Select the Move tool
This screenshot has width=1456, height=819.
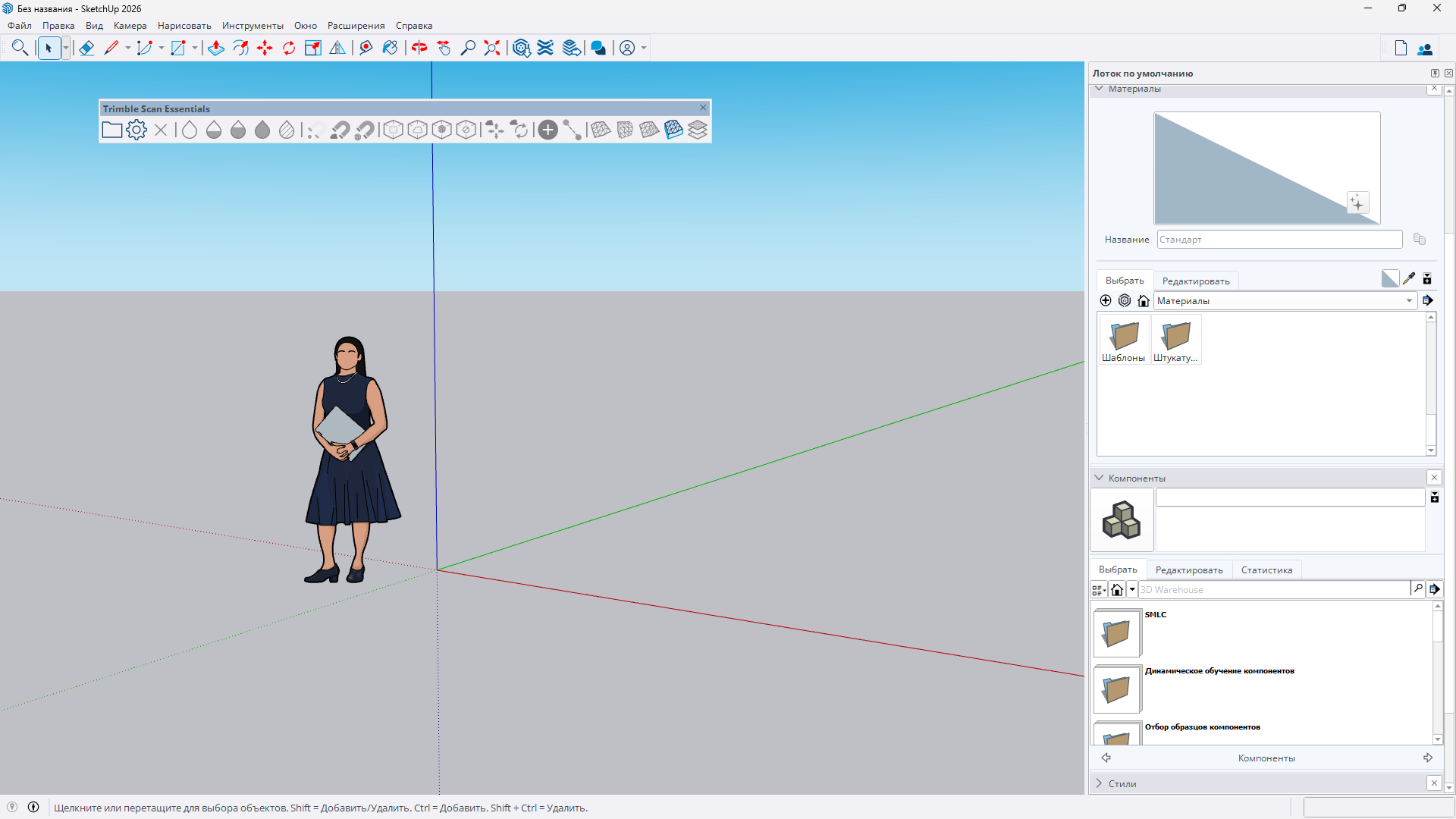tap(265, 48)
